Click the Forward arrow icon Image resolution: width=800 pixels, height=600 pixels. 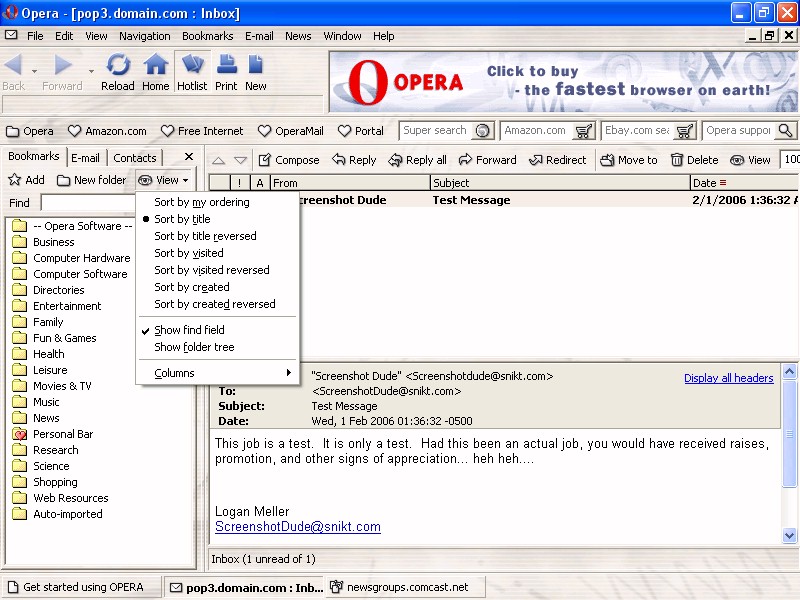[x=63, y=65]
